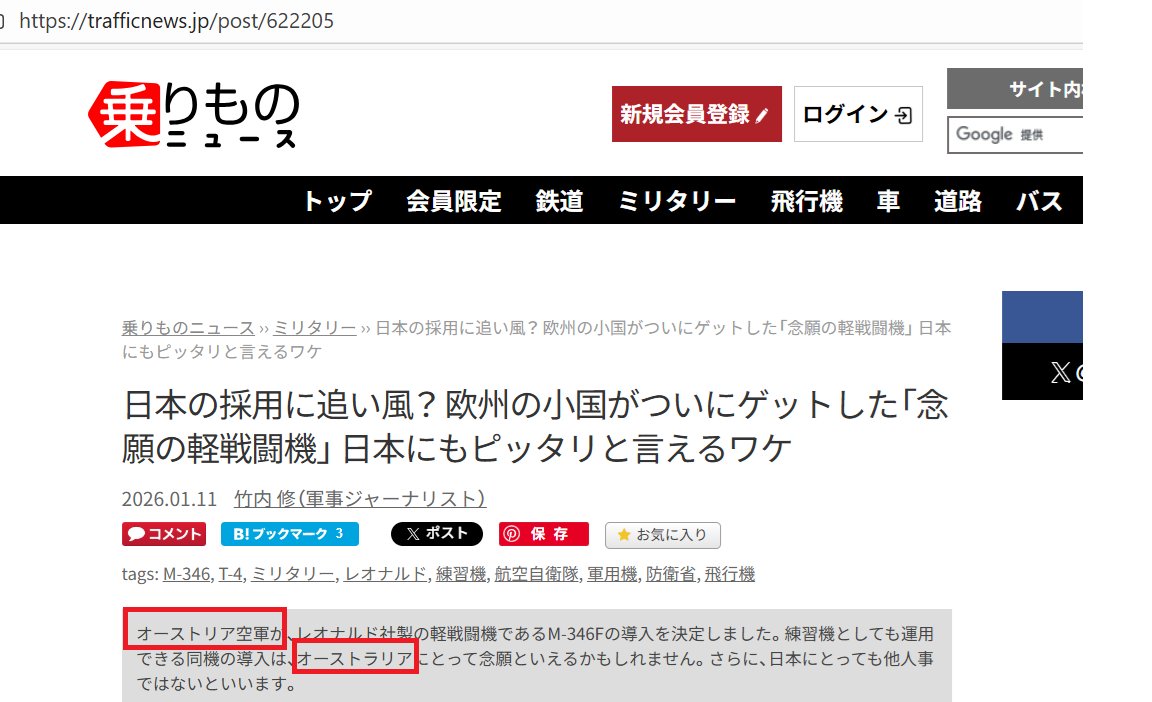
Task: Click the X logo sidebar widget
Action: 1043,372
